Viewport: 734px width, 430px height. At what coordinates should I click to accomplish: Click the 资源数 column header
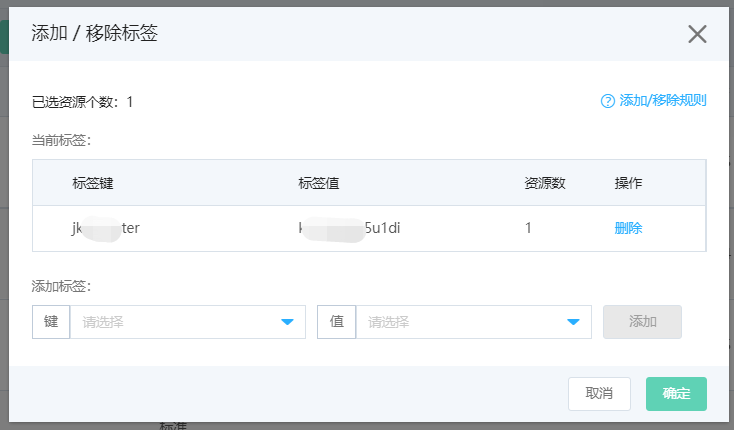[x=545, y=183]
